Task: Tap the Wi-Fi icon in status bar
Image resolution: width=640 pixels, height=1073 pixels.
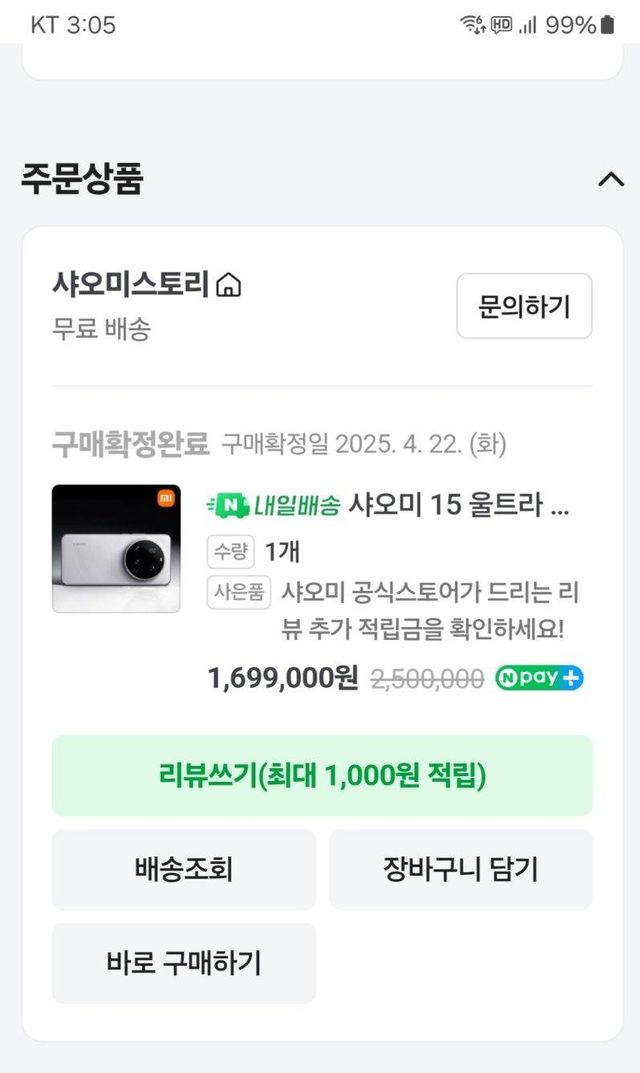Action: click(471, 25)
